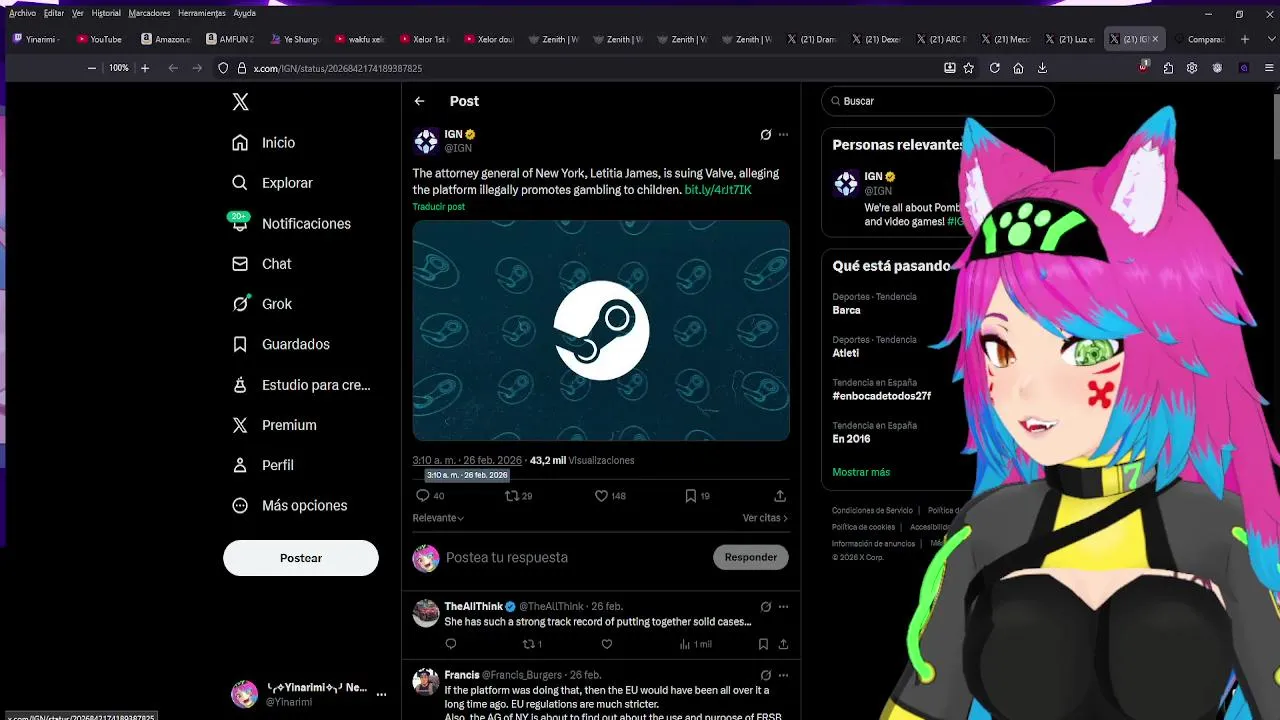1280x720 pixels.
Task: Click the Responder button
Action: point(751,557)
